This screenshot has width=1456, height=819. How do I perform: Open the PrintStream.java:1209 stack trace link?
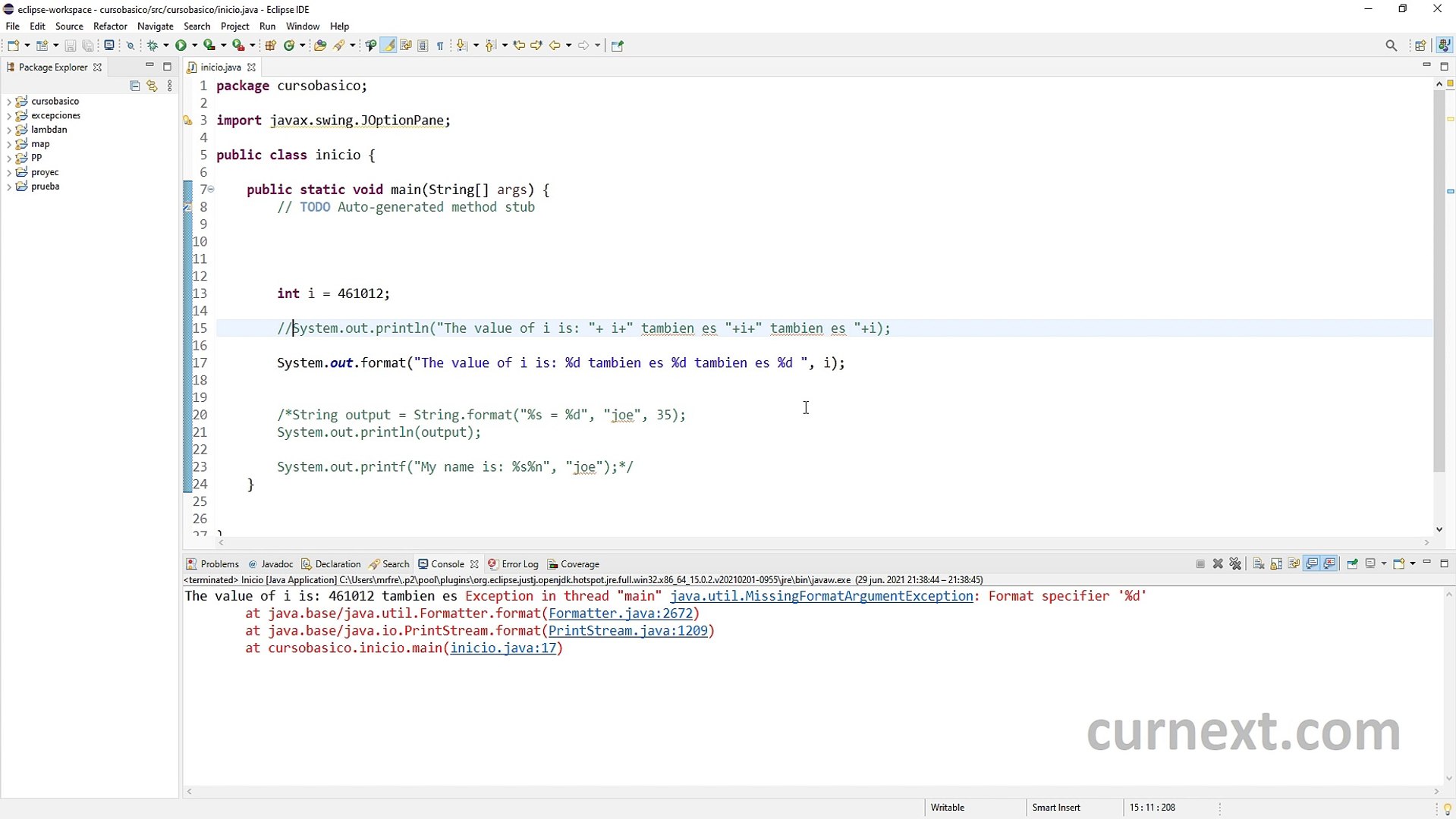click(x=628, y=631)
